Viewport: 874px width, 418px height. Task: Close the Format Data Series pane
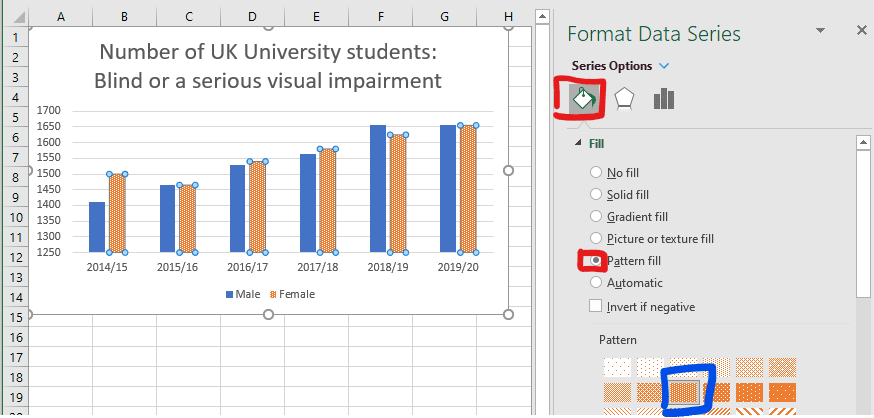pos(862,31)
